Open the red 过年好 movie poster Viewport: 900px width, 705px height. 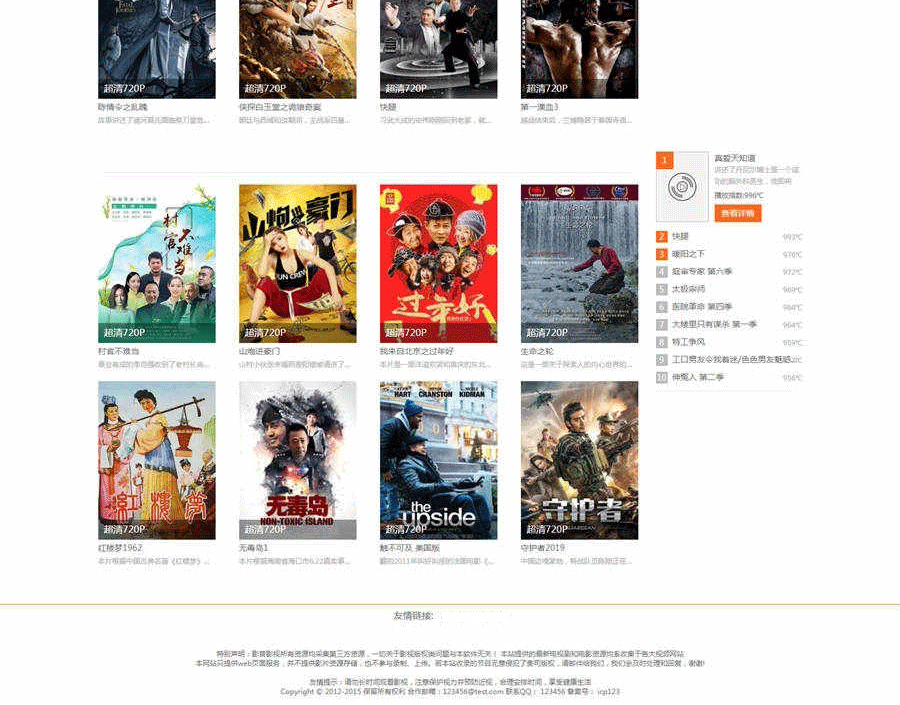pyautogui.click(x=439, y=264)
